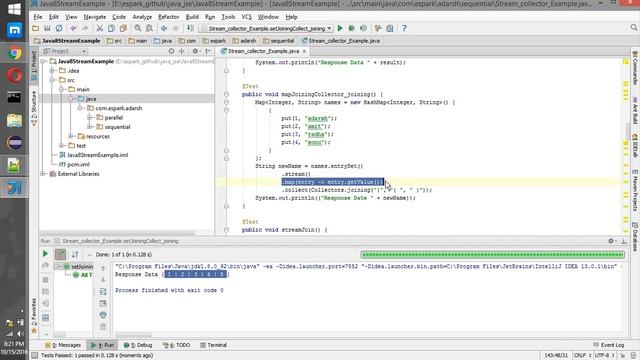
Task: Click the search everywhere magnifier icon
Action: [633, 27]
